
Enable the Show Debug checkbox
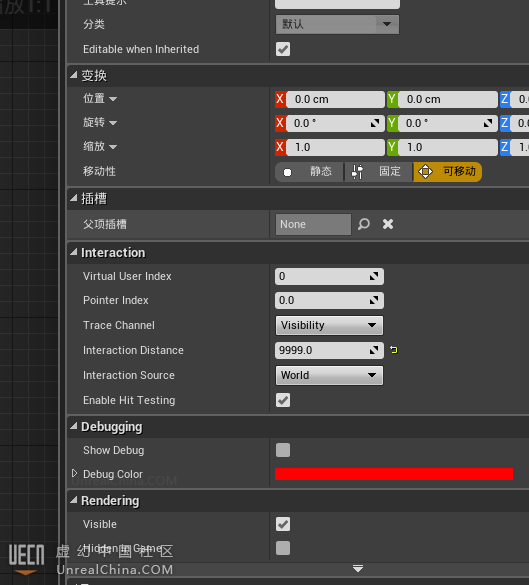[x=283, y=450]
